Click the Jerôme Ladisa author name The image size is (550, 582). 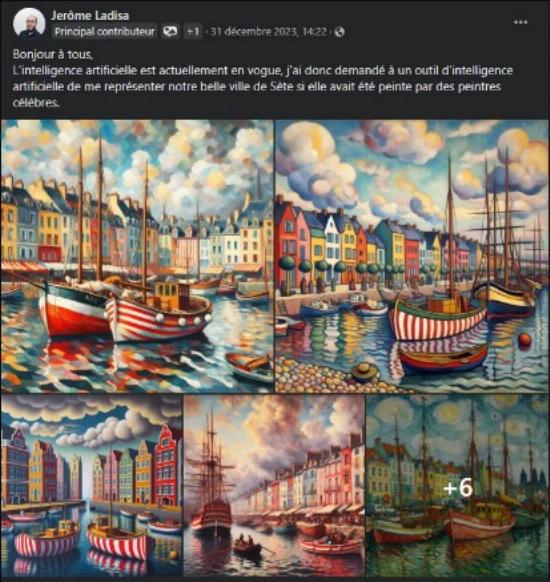(x=90, y=16)
